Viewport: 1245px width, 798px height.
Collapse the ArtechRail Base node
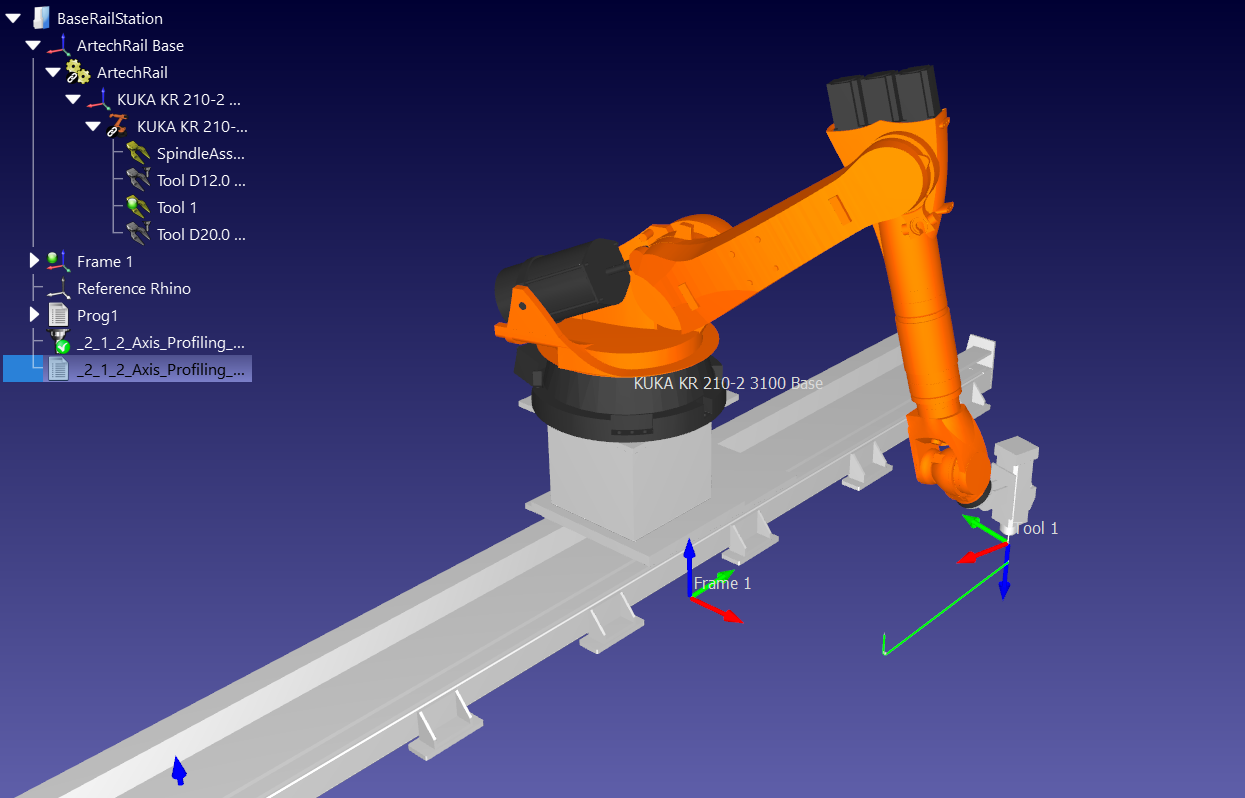(x=33, y=45)
